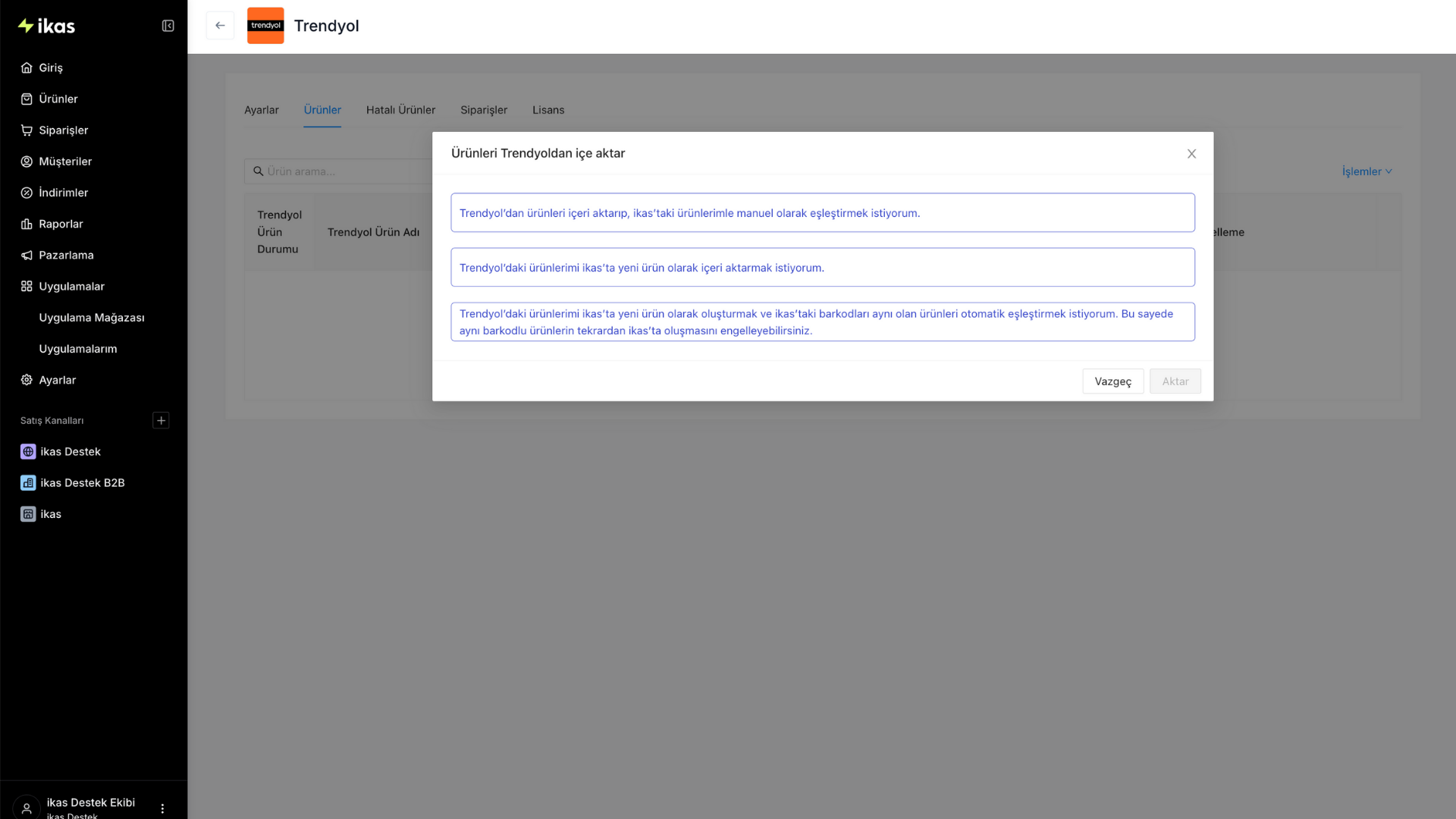Viewport: 1456px width, 819px height.
Task: Click the Müşteriler person icon
Action: [x=27, y=162]
